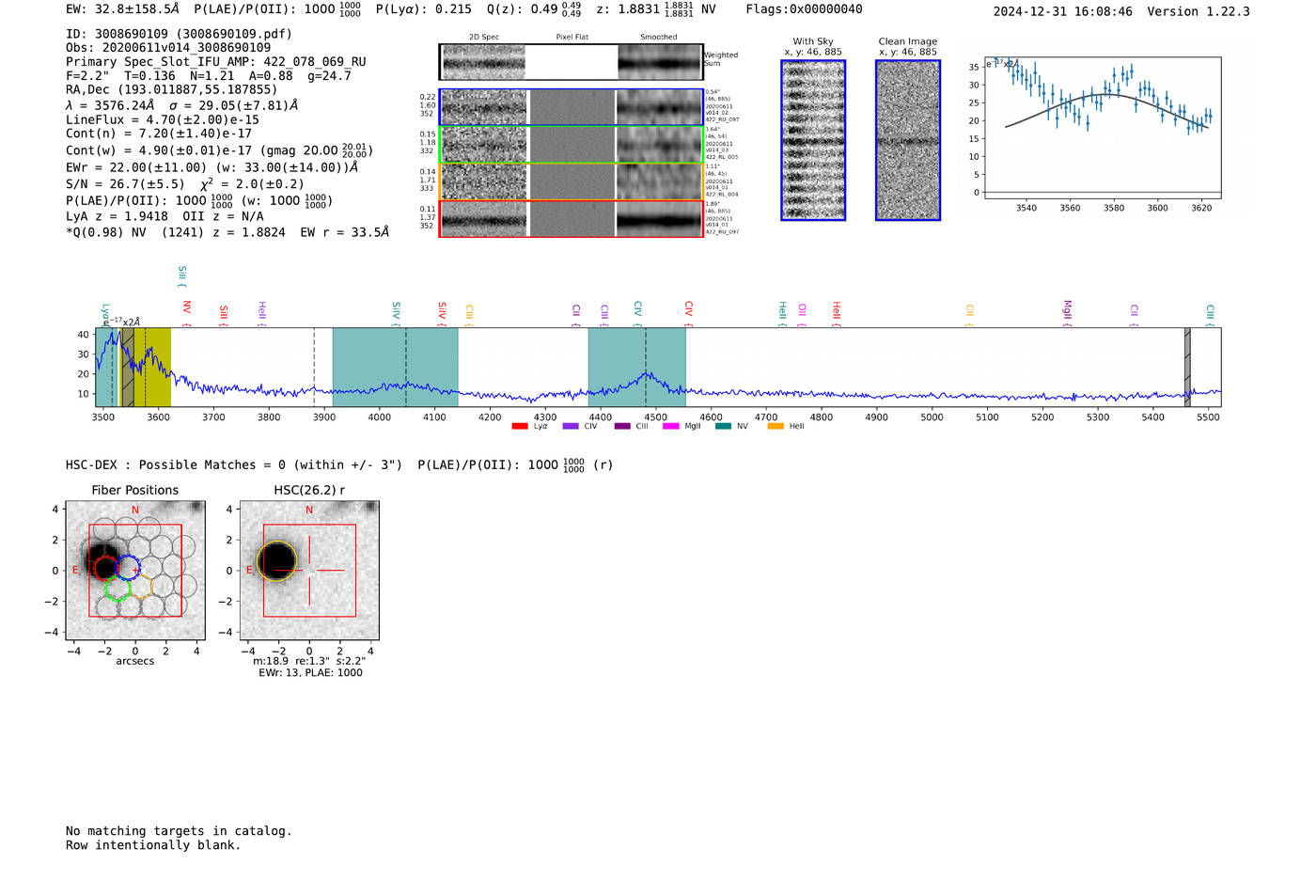Click 'Primary Spec_Slot_IFU_AMP: 422_078_069_RU'
Screen dimensions: 1316x896
(x=216, y=62)
